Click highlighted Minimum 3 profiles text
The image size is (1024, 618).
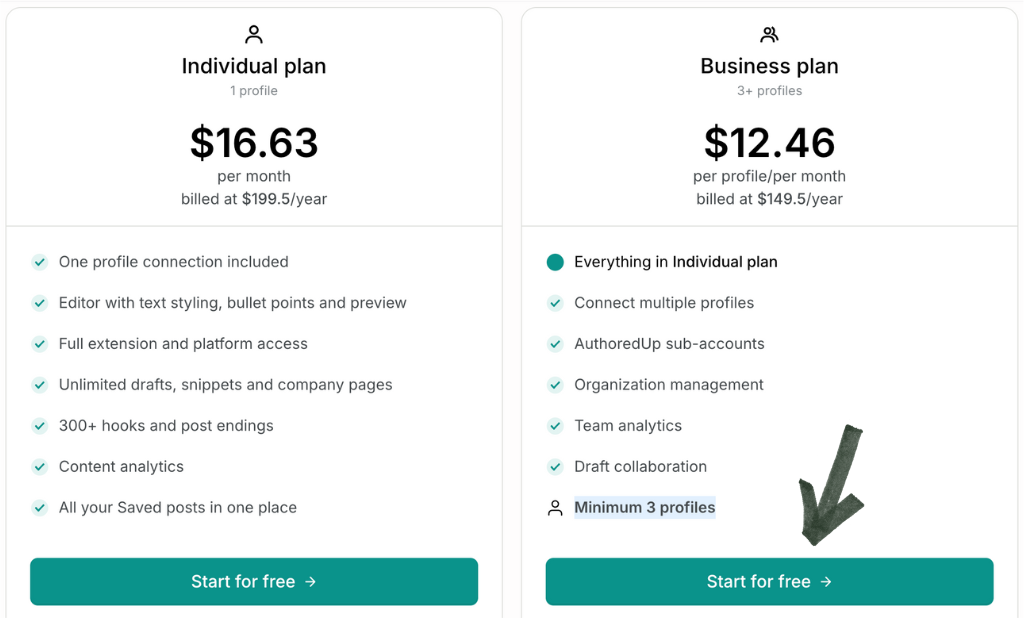pos(644,508)
